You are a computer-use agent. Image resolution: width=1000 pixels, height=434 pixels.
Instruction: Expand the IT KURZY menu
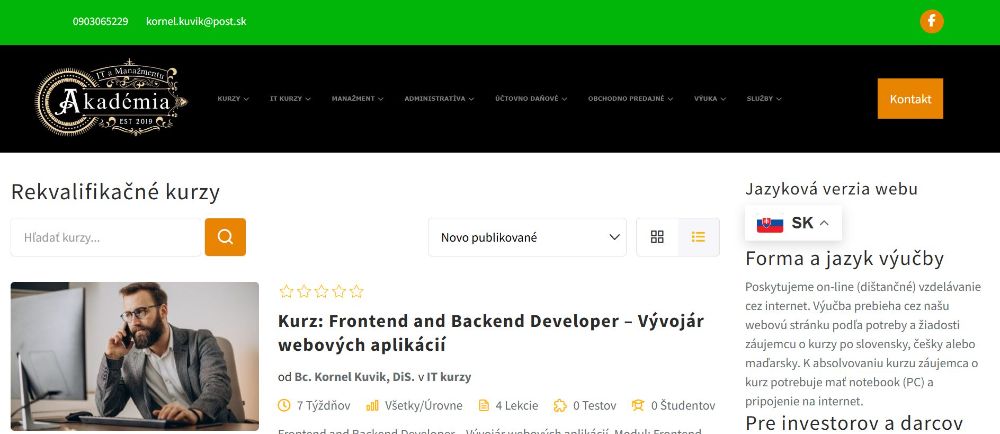[x=290, y=99]
